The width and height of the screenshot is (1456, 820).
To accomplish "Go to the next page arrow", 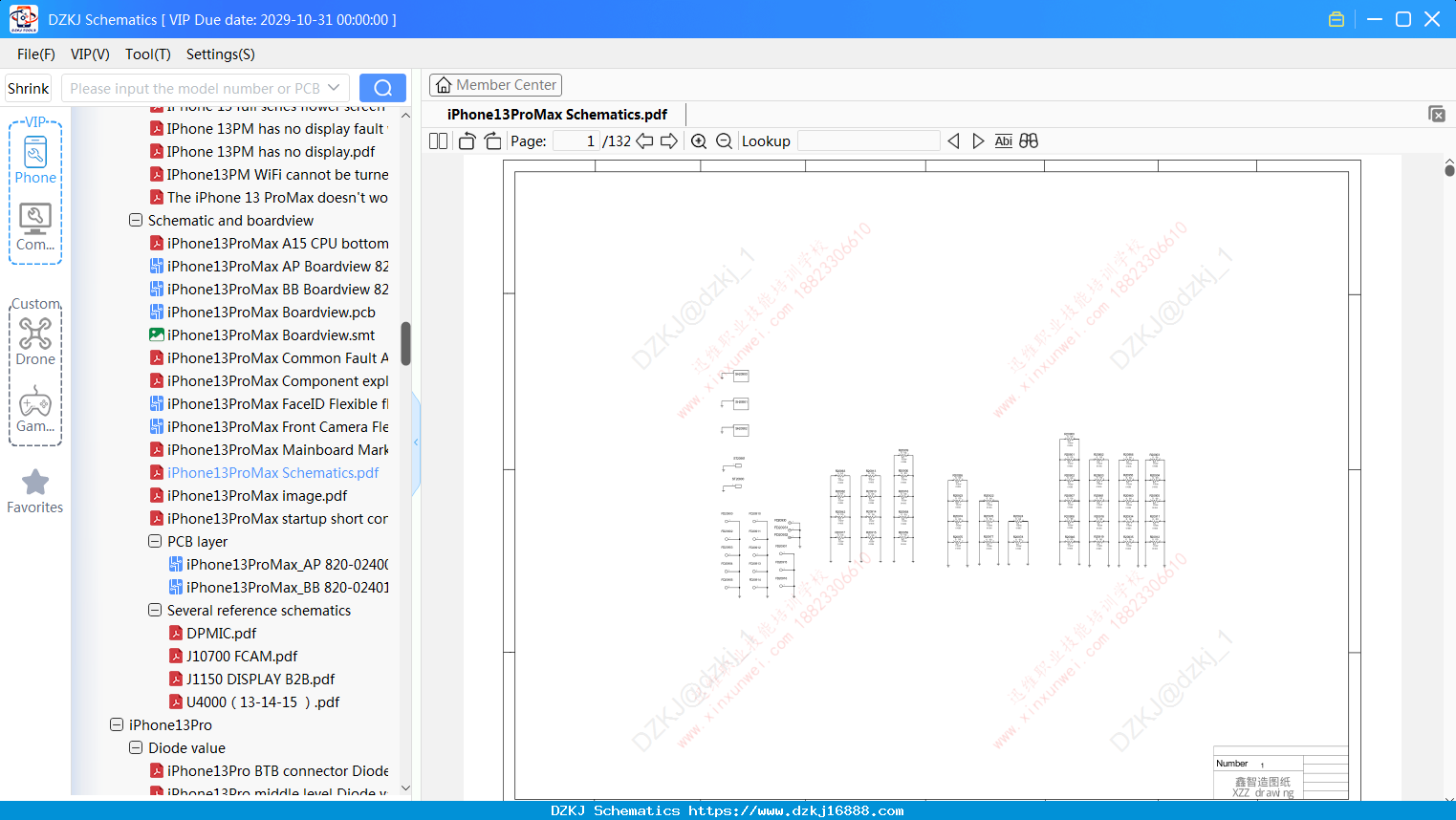I will click(x=669, y=141).
